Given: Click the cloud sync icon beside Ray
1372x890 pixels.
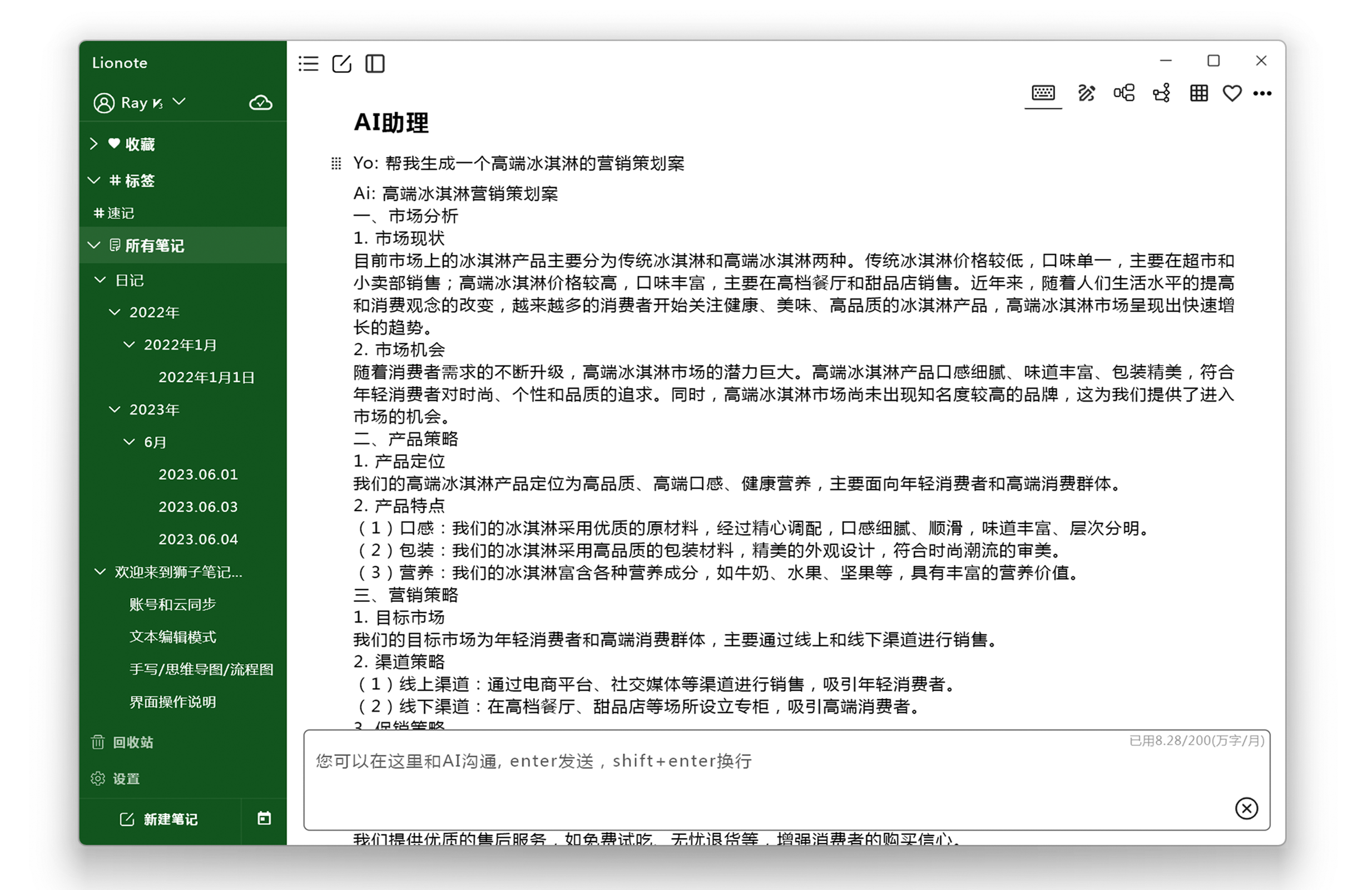Looking at the screenshot, I should pos(261,102).
